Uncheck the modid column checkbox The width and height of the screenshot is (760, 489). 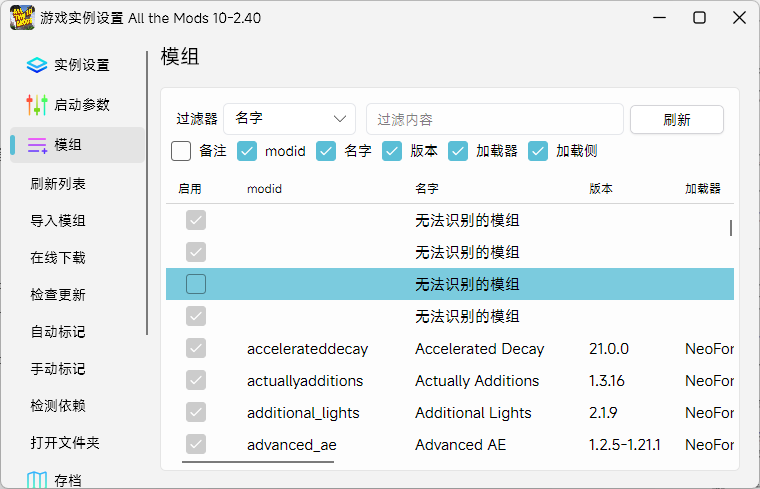pos(247,151)
